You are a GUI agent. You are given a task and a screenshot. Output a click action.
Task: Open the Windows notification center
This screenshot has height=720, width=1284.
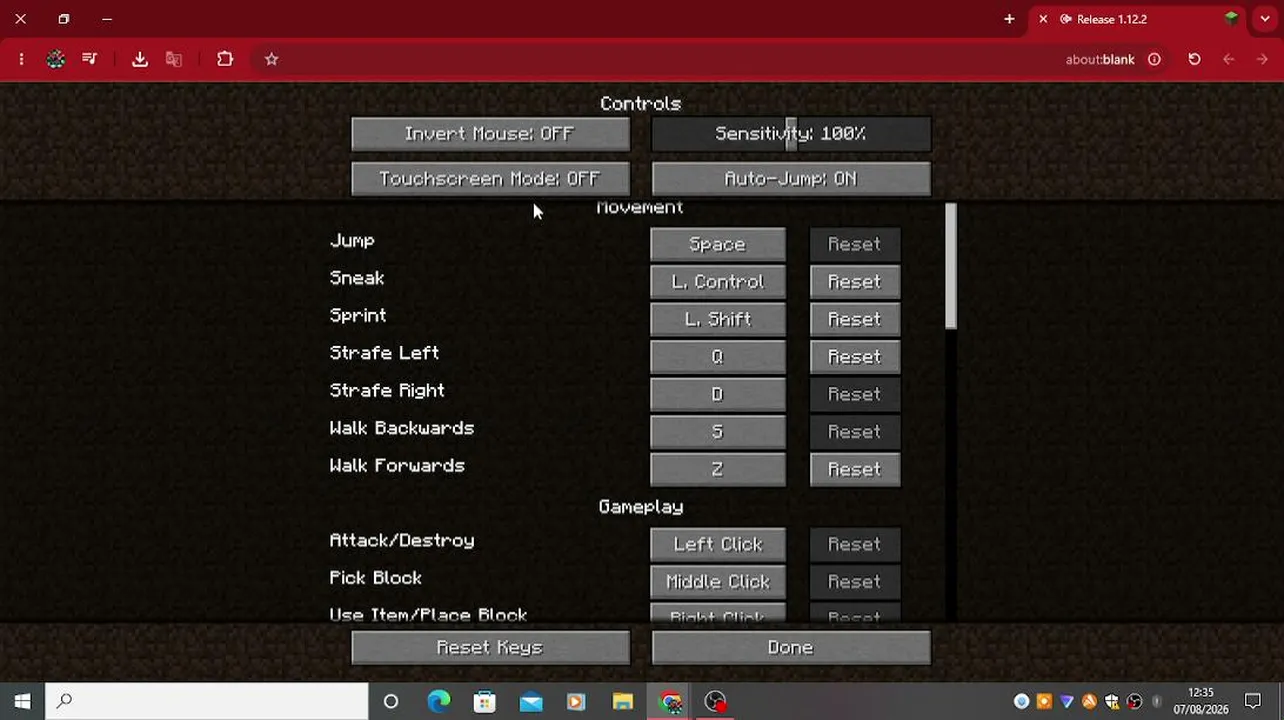pos(1253,701)
